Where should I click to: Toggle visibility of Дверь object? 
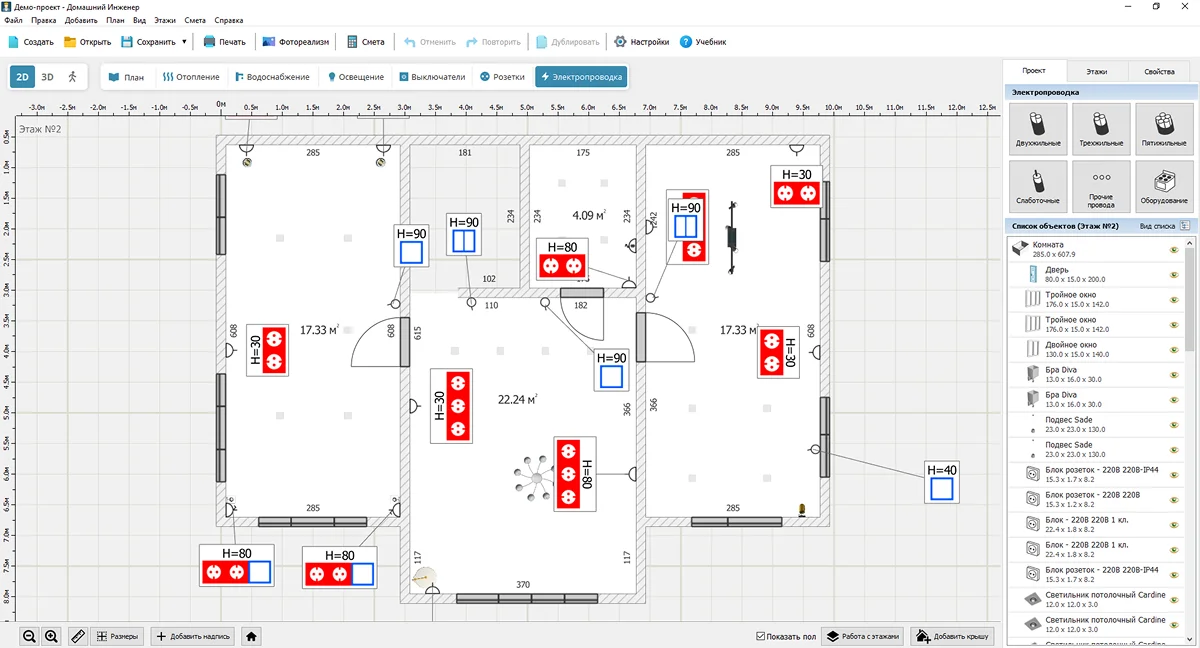pyautogui.click(x=1173, y=275)
